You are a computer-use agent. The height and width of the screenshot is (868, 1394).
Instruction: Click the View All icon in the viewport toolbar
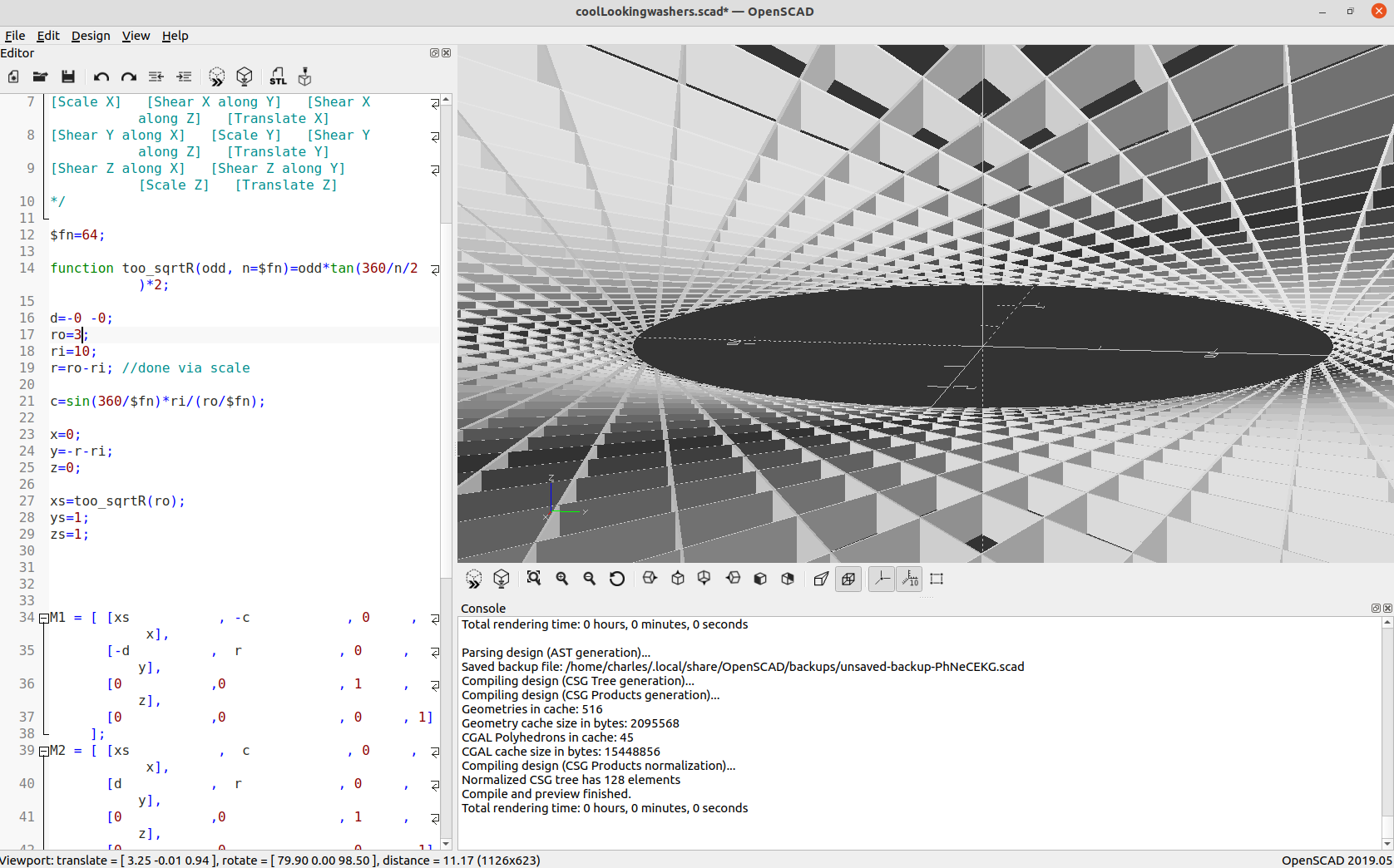(534, 579)
